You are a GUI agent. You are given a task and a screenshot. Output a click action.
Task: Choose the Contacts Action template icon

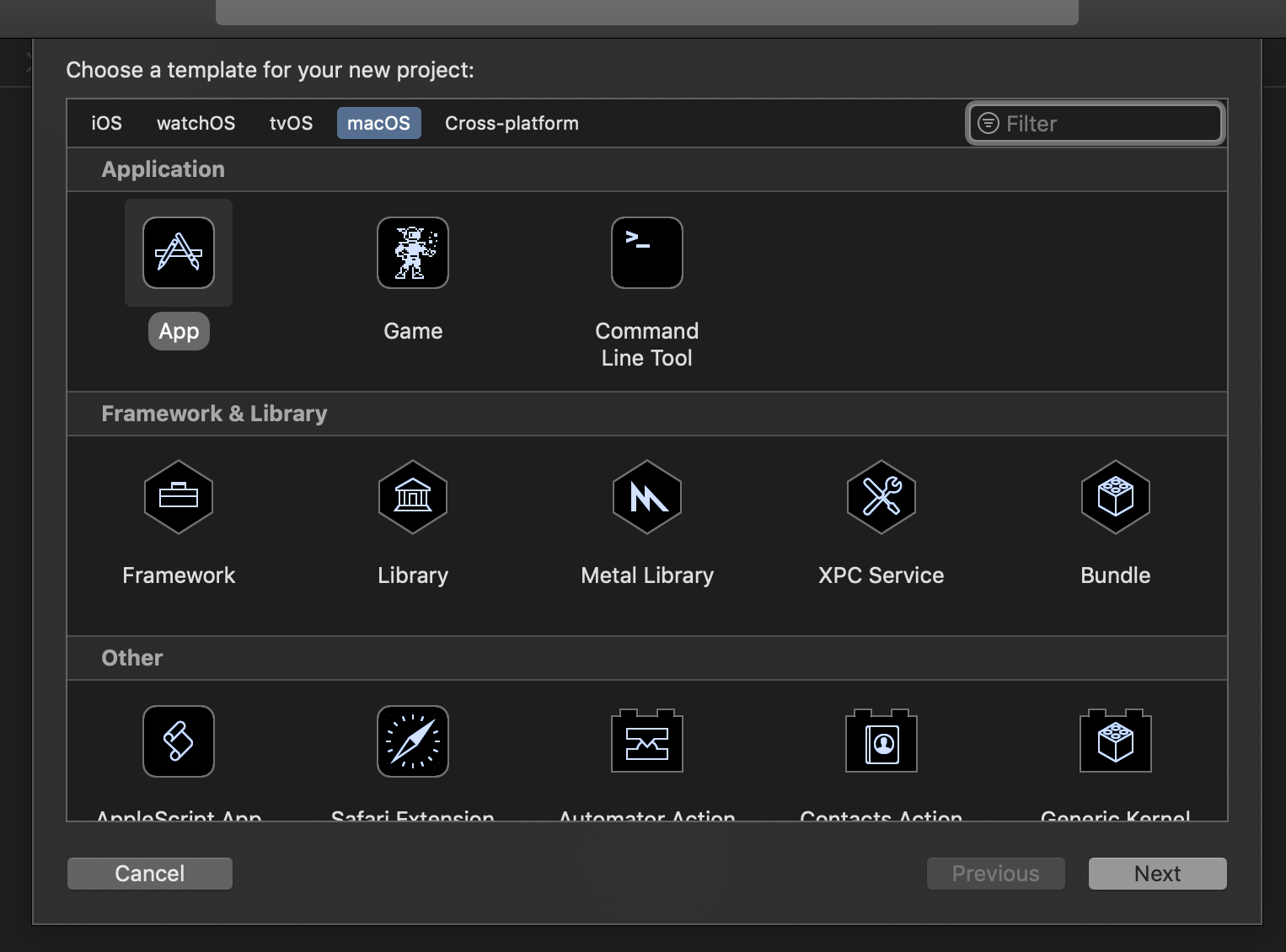pos(881,741)
